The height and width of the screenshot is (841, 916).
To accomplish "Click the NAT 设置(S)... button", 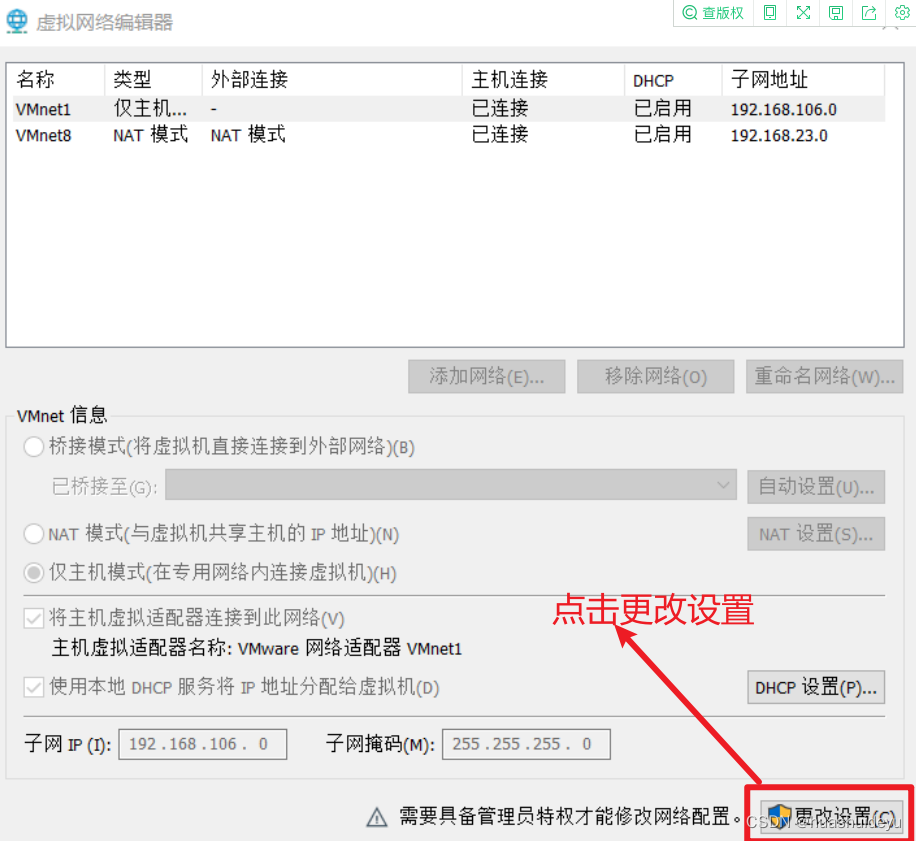I will pyautogui.click(x=816, y=534).
